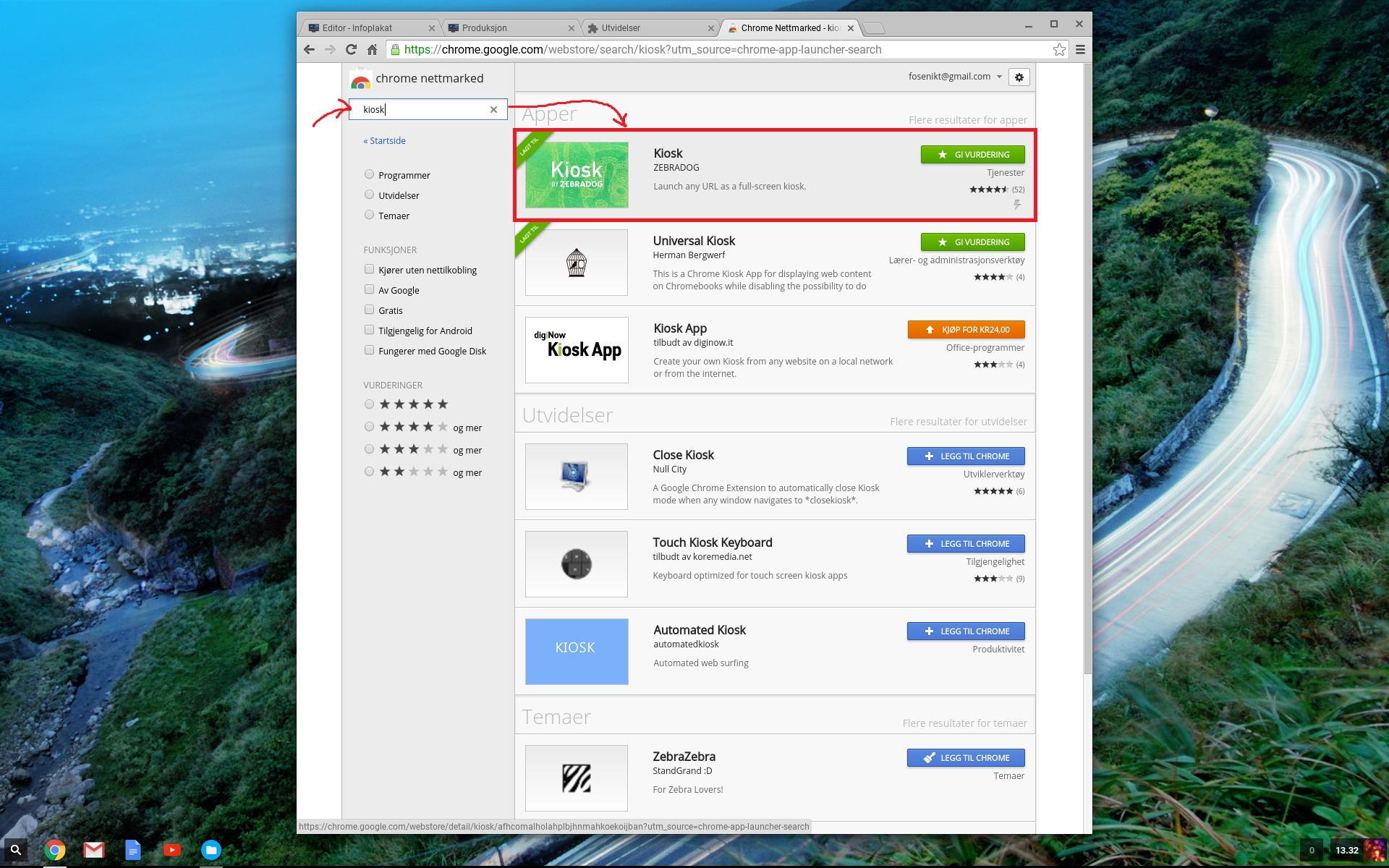Select the Temaer radio button
This screenshot has width=1389, height=868.
(x=369, y=215)
